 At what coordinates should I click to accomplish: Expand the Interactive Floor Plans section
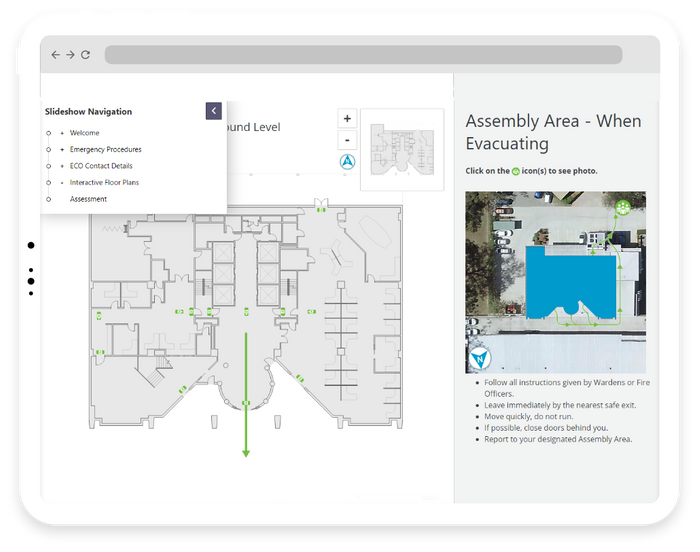click(62, 183)
